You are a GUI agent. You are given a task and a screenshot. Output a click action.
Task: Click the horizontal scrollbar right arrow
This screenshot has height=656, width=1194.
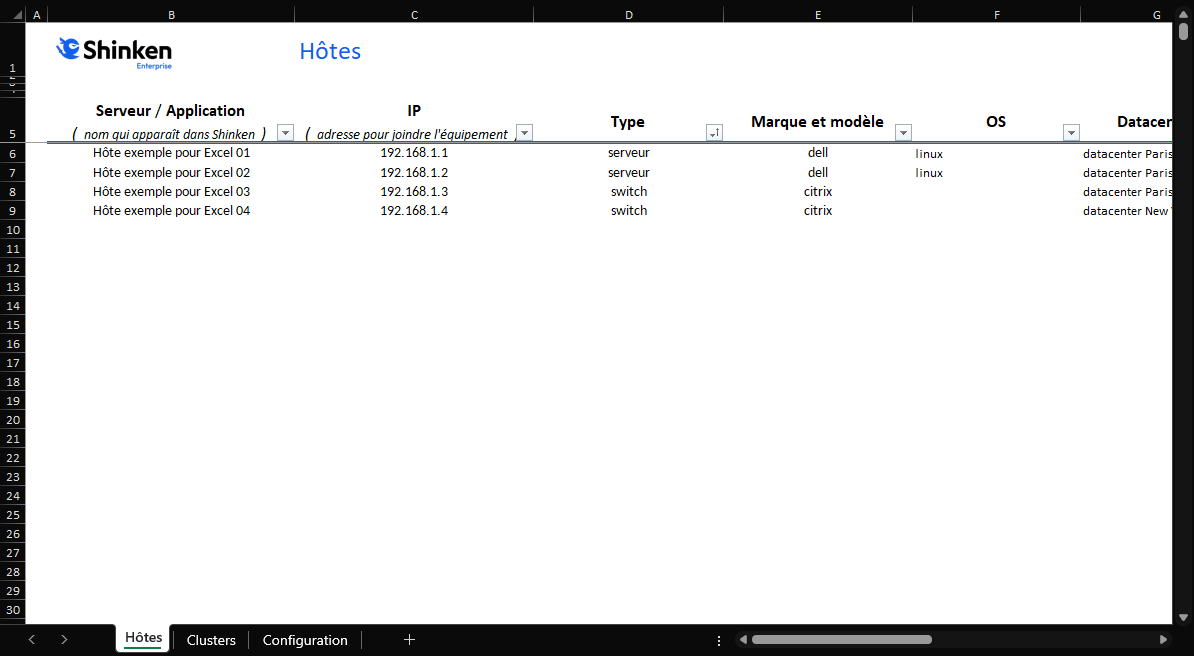1163,640
